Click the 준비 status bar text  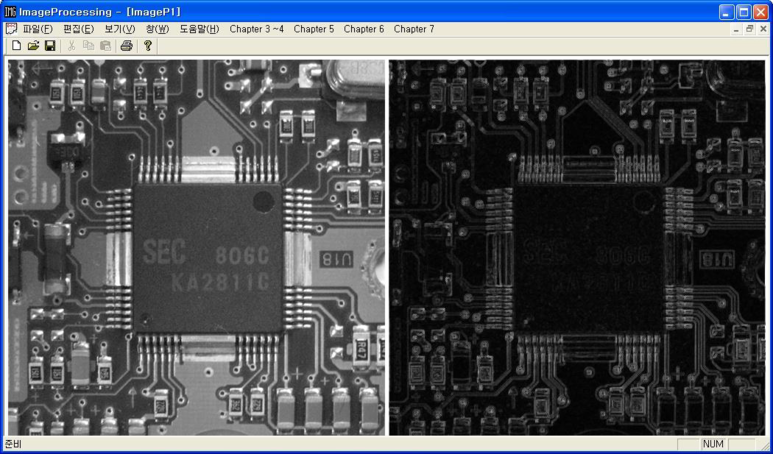13,444
